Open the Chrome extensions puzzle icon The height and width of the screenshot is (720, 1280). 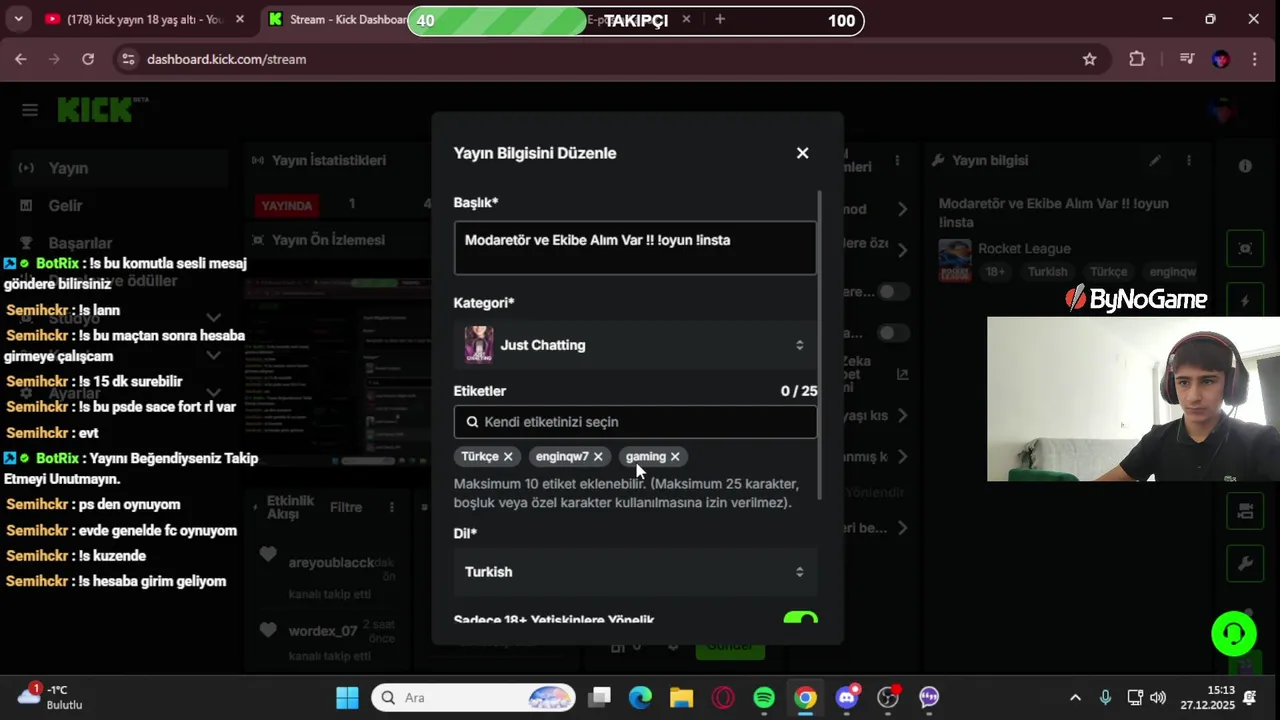click(x=1137, y=59)
